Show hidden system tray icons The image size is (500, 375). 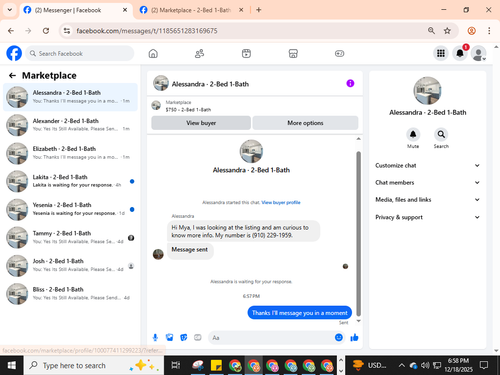click(x=401, y=366)
